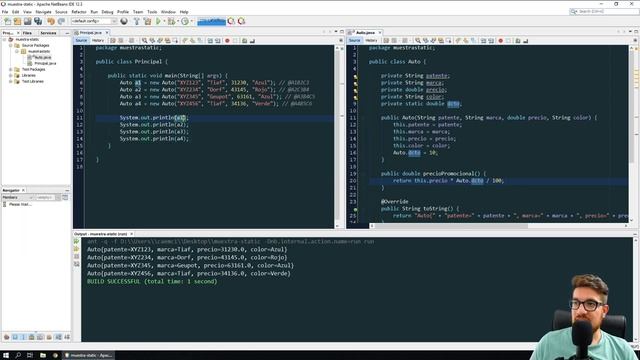Open the File menu
Image resolution: width=640 pixels, height=360 pixels.
(x=5, y=12)
